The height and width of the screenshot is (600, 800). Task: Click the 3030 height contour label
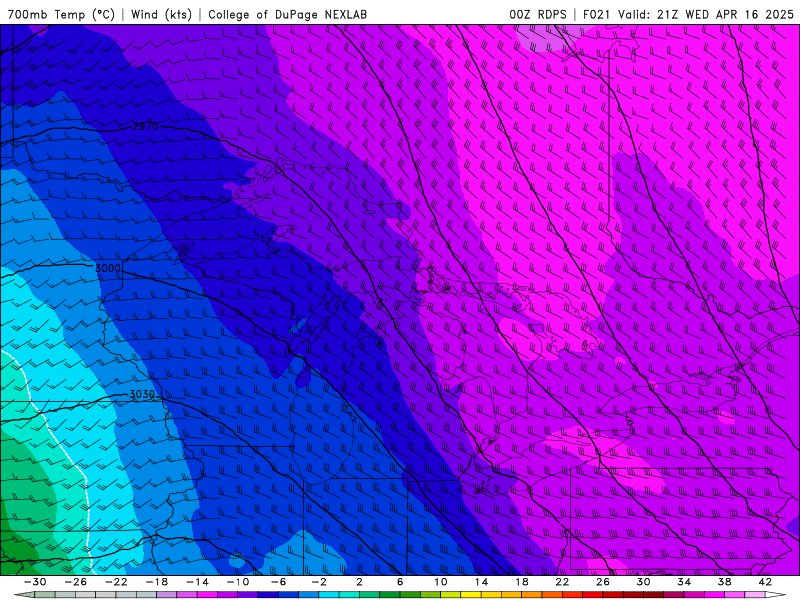click(x=142, y=394)
